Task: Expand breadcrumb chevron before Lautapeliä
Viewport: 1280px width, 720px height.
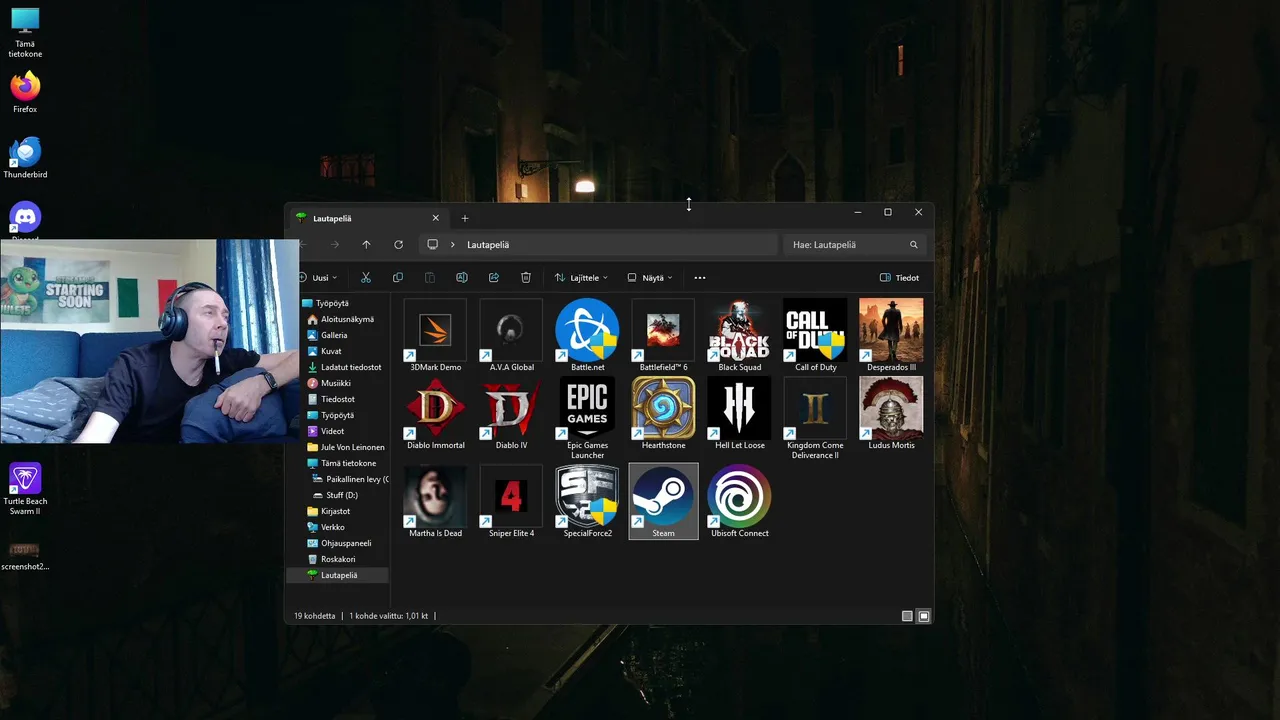Action: pyautogui.click(x=452, y=245)
